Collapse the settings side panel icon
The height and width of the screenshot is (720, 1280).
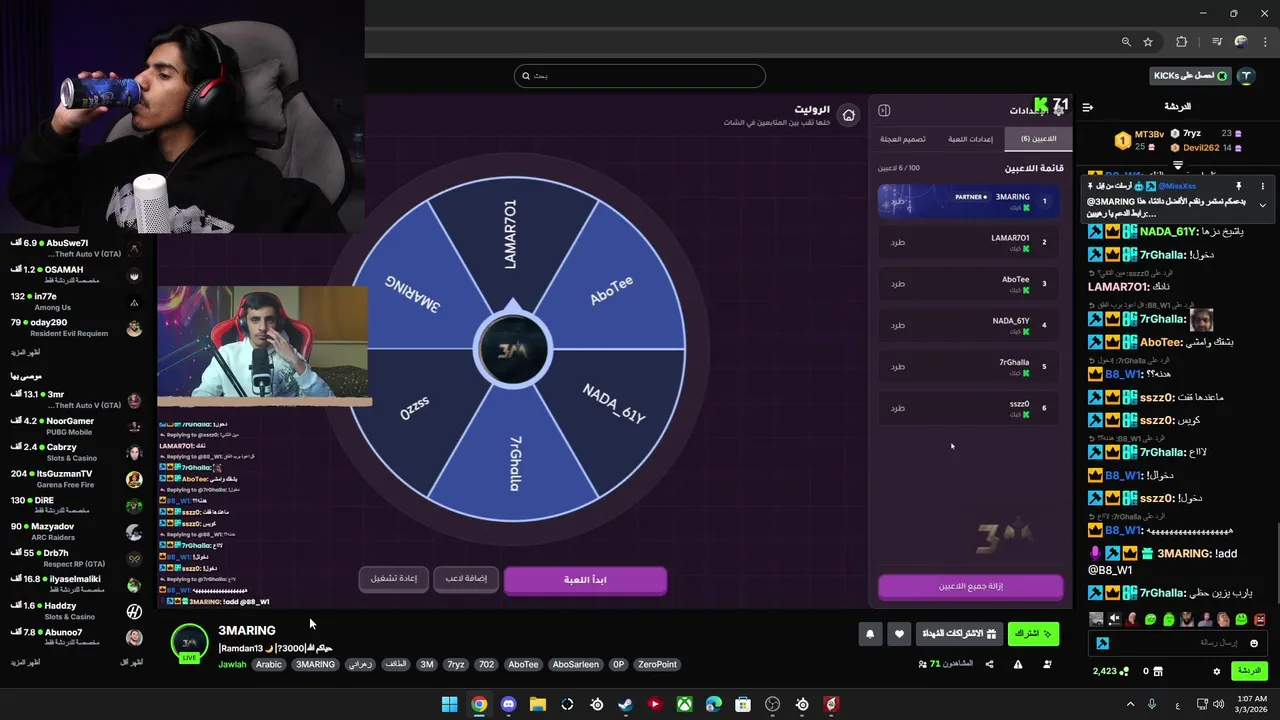(884, 110)
